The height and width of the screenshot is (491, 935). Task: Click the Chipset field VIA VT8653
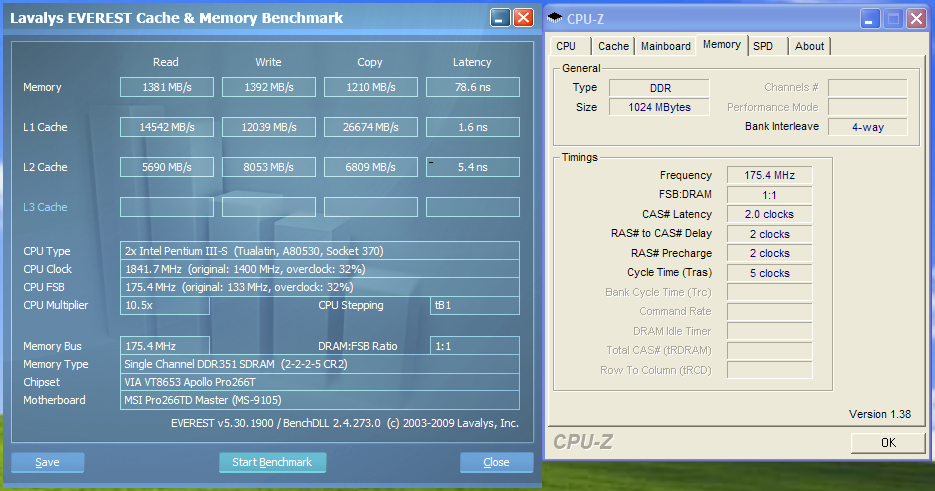[320, 382]
